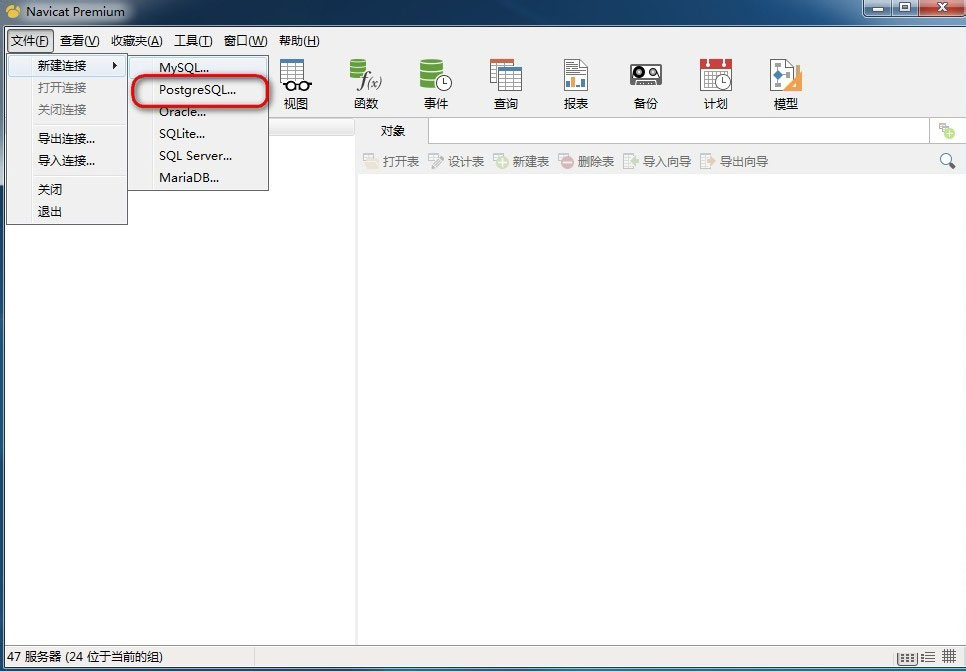Choose 导入连接... in the File menu
966x671 pixels.
pyautogui.click(x=67, y=161)
